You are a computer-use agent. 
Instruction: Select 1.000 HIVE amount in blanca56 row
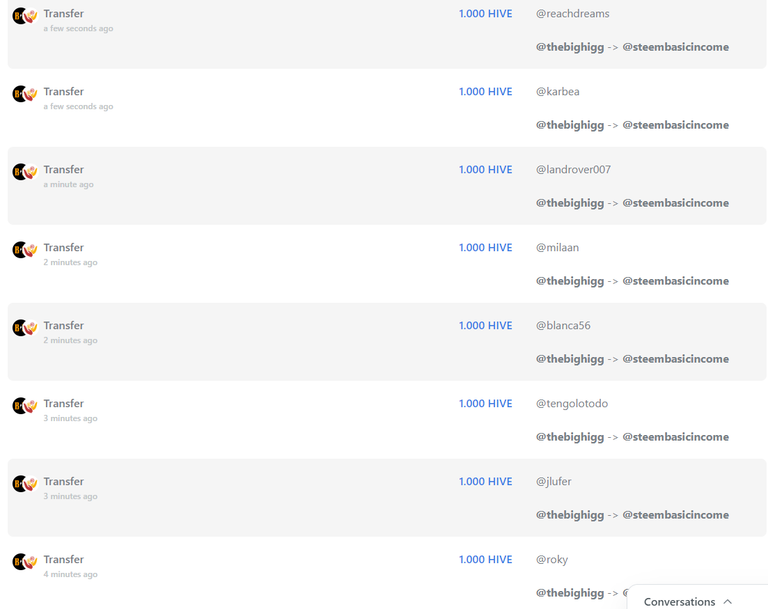tap(485, 325)
